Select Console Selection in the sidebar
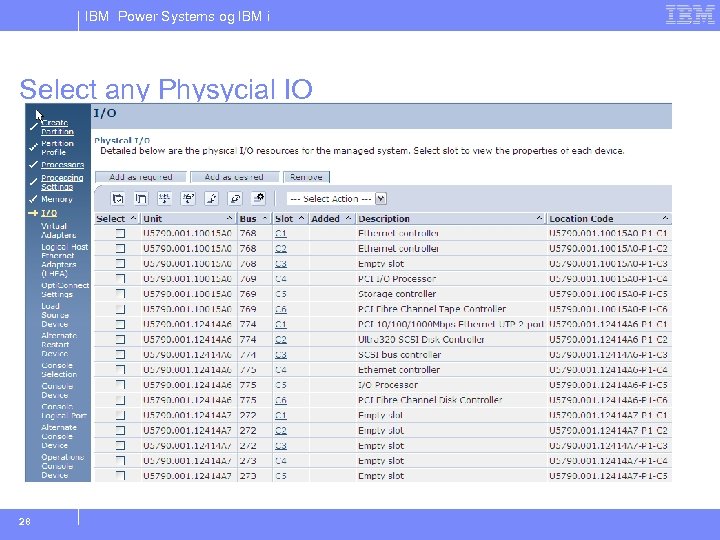720x540 pixels. pos(59,370)
